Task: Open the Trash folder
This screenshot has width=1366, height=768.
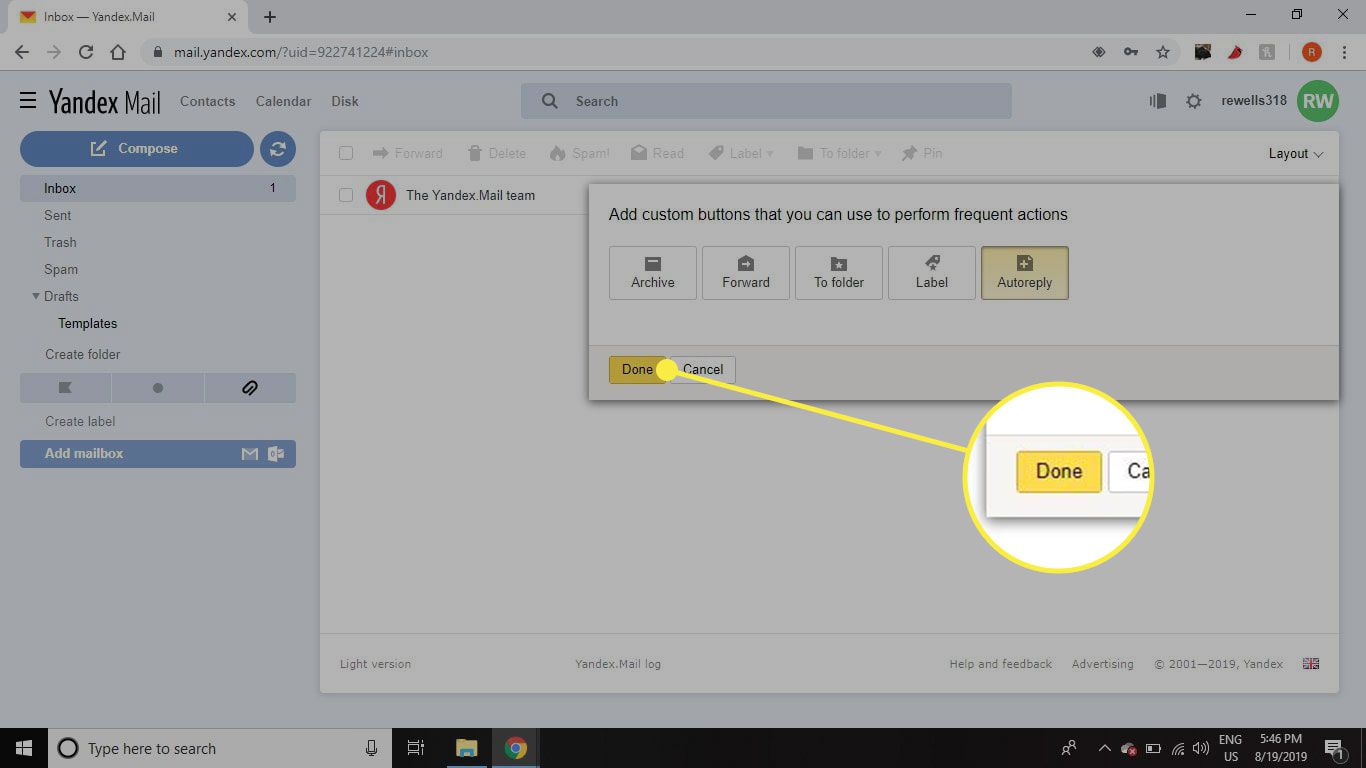Action: 60,242
